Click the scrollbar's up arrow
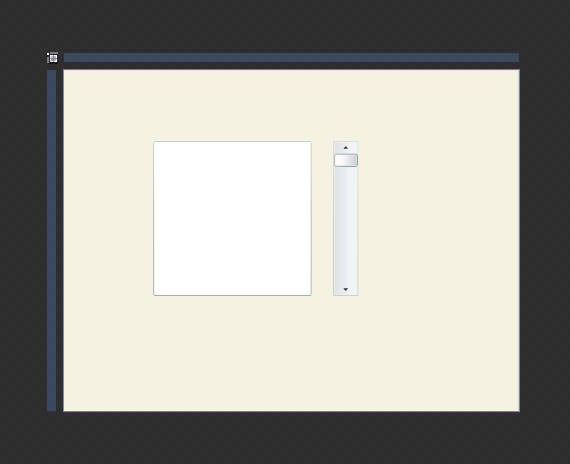Screen dimensions: 570x464 (x=346, y=148)
